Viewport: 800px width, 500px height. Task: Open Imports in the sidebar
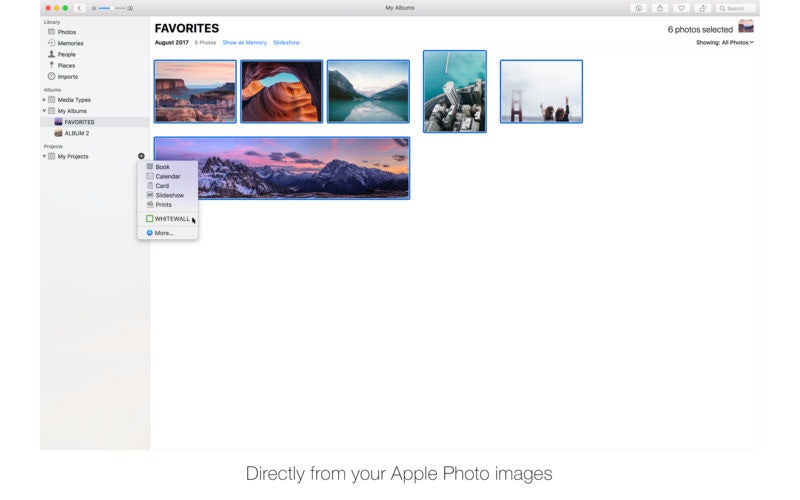click(67, 77)
